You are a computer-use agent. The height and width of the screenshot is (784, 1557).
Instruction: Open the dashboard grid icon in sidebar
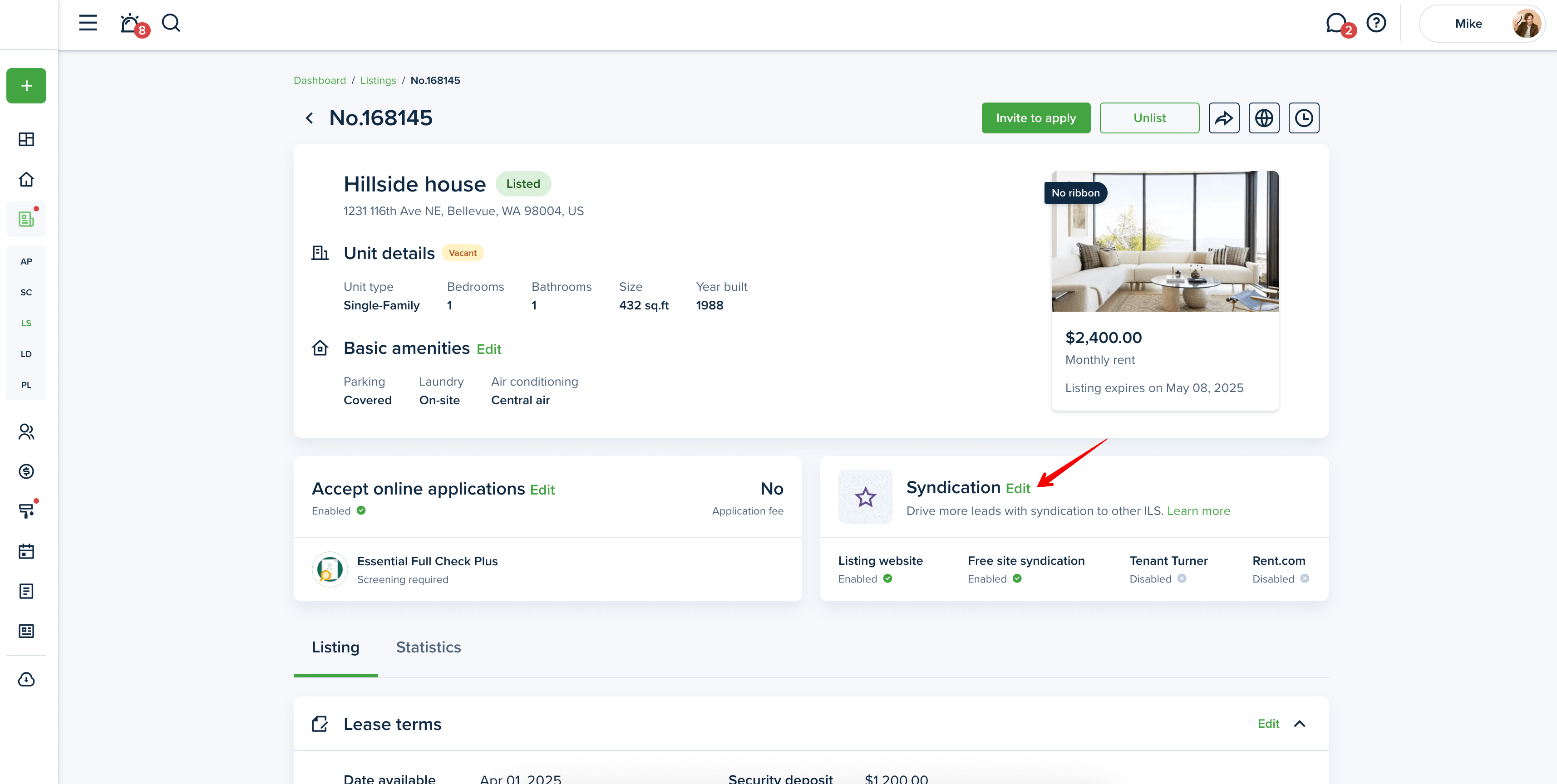tap(26, 140)
